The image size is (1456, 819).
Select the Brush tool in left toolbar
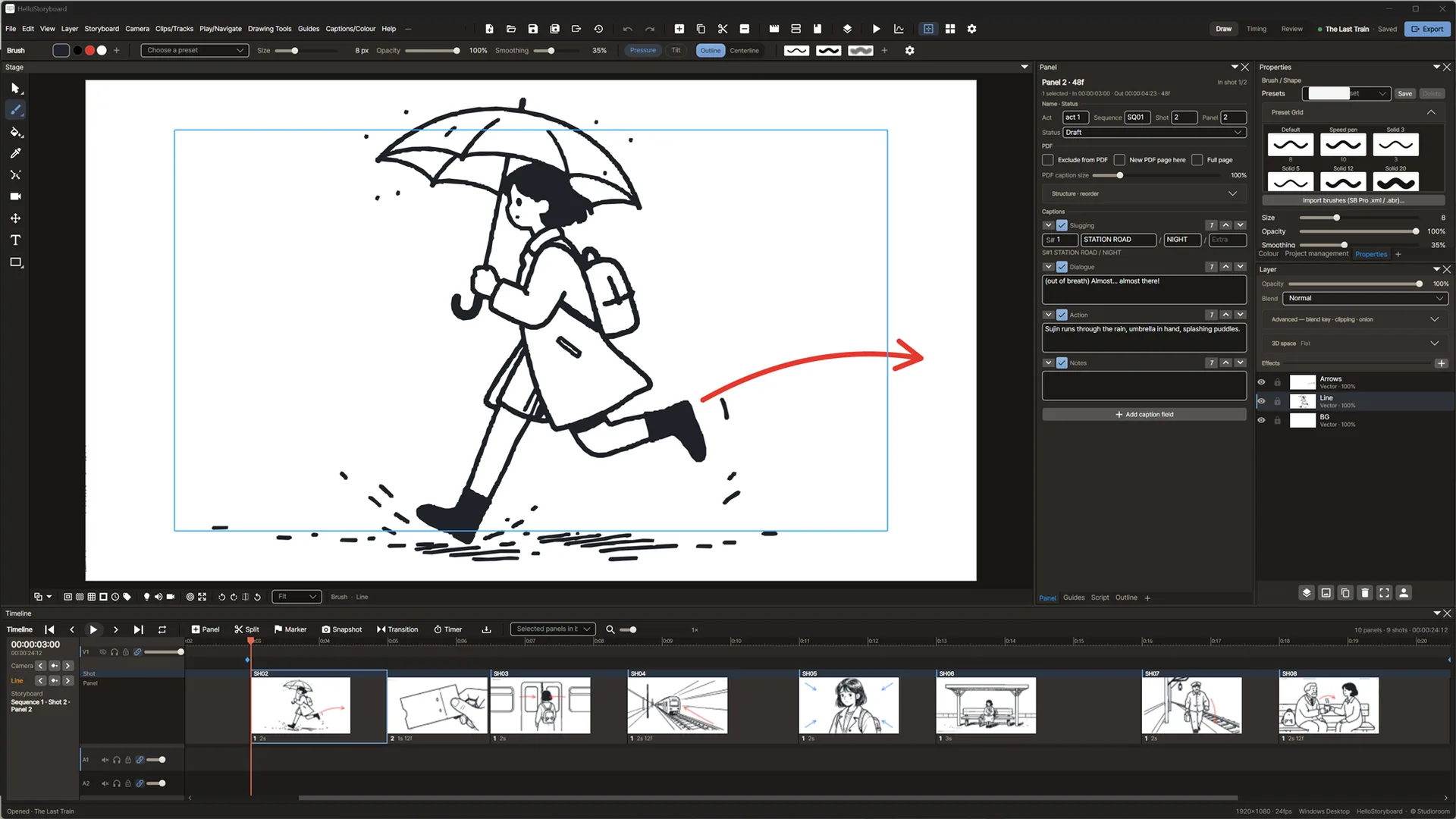click(x=15, y=110)
